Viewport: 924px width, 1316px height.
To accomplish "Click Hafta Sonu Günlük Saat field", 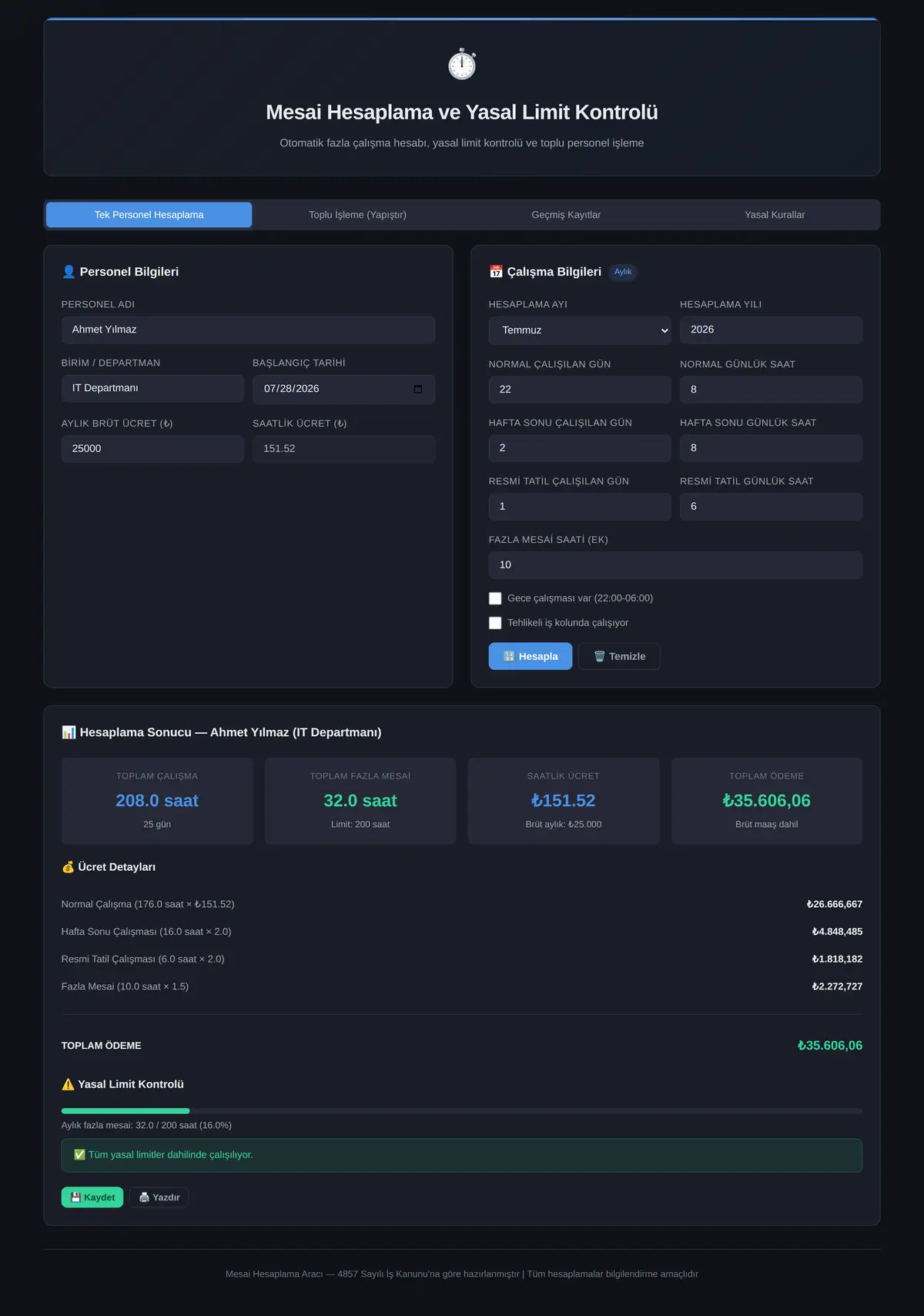I will 771,448.
